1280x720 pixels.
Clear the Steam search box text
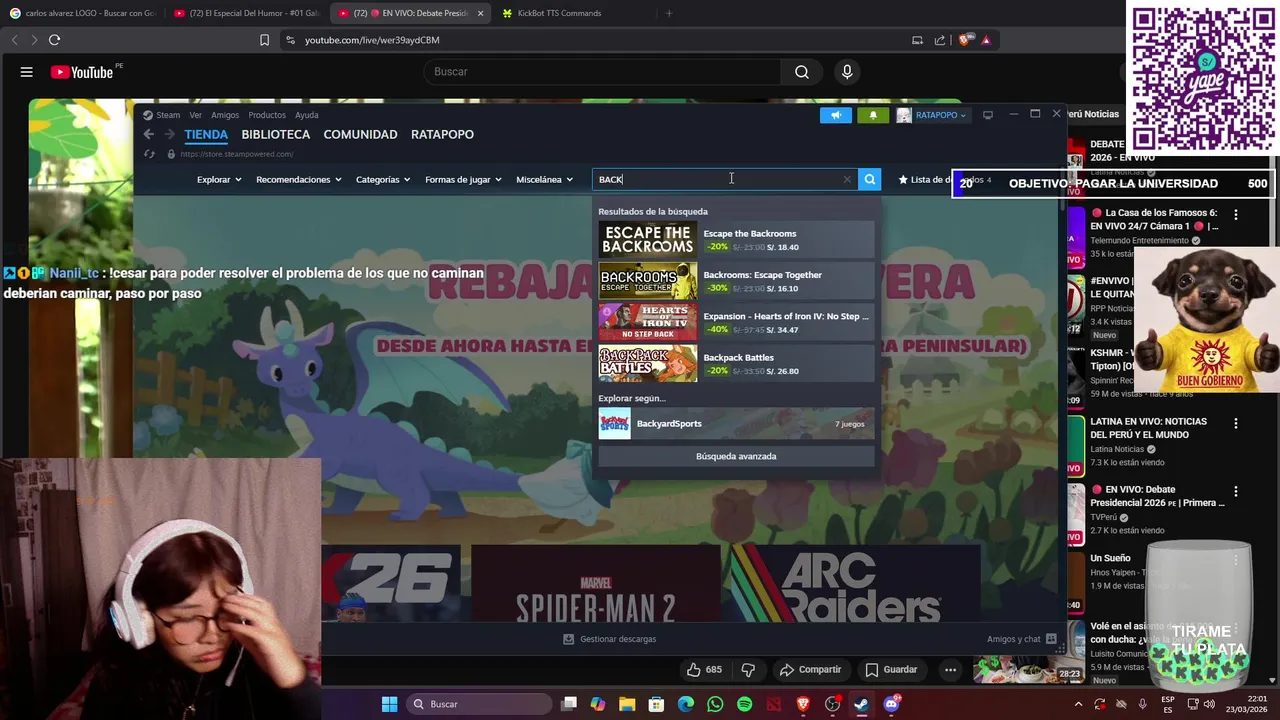click(847, 180)
